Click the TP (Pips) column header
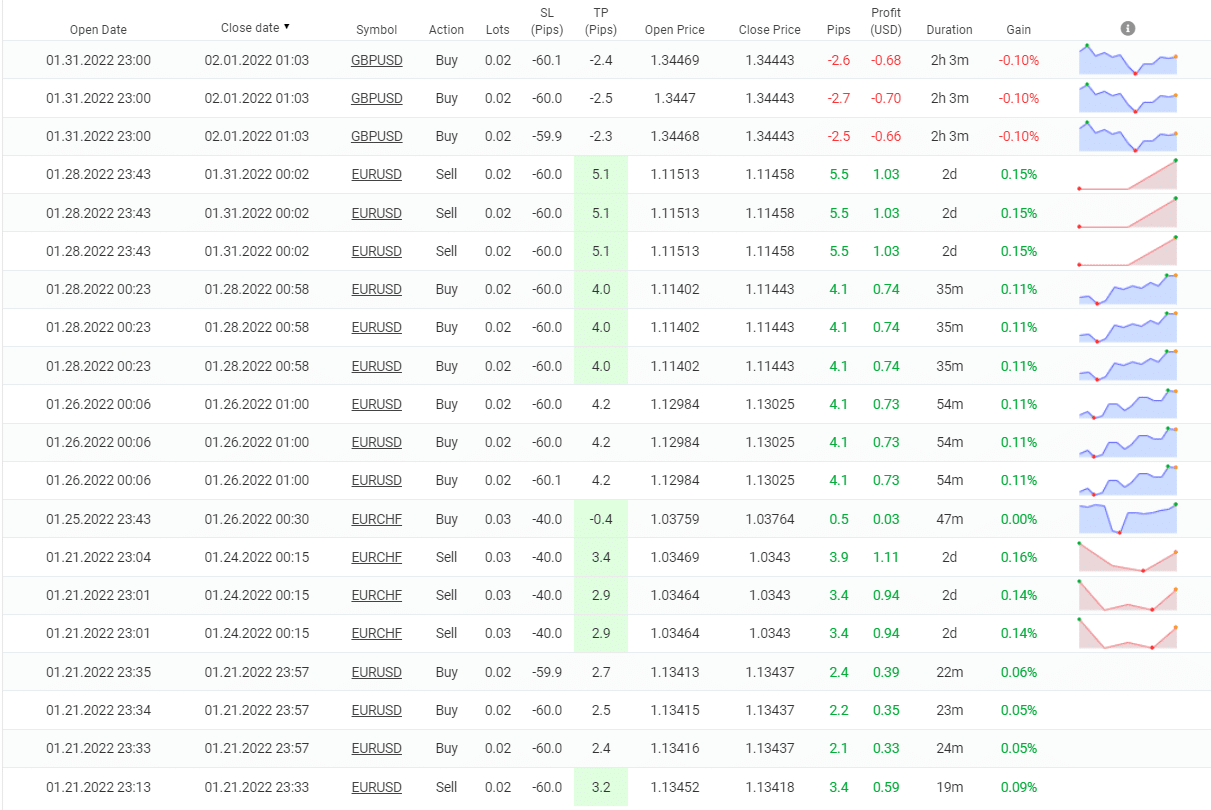The height and width of the screenshot is (810, 1211). [x=600, y=21]
